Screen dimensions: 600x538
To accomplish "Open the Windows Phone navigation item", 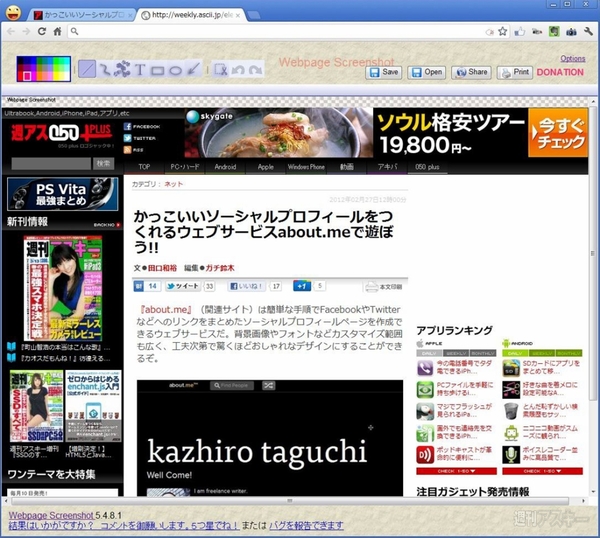I will pos(306,167).
